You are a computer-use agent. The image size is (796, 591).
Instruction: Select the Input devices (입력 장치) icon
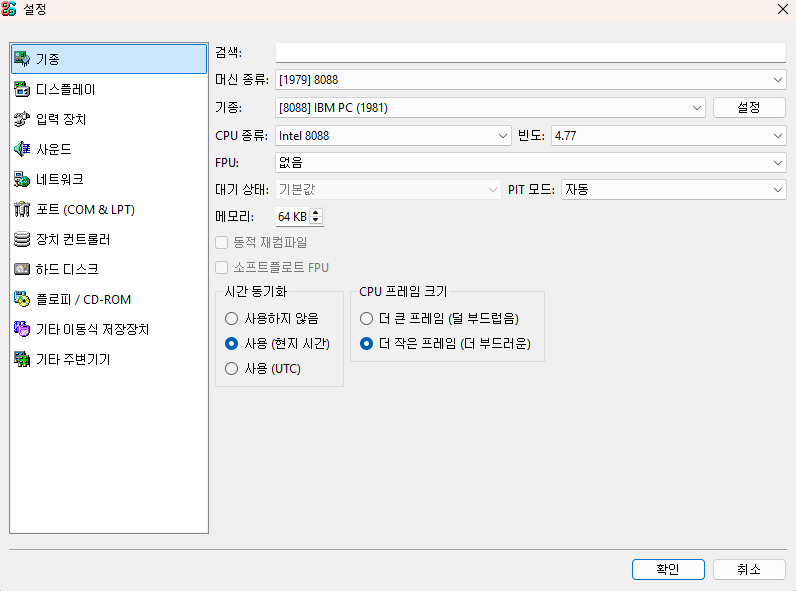21,119
